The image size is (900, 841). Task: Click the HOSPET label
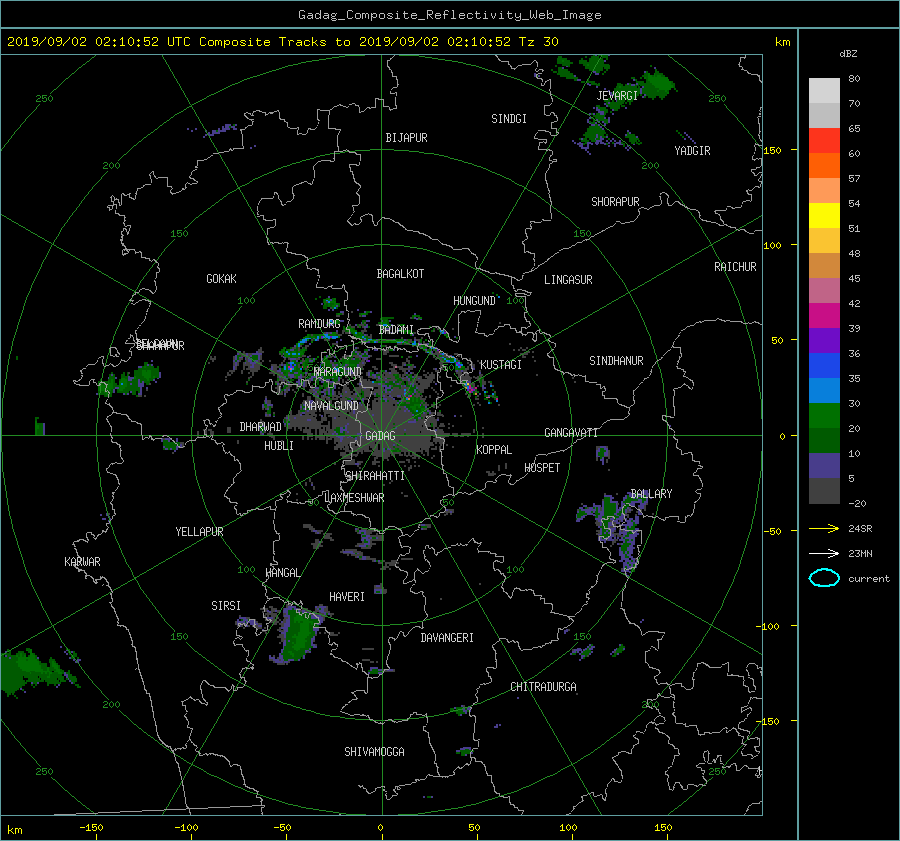click(x=542, y=468)
